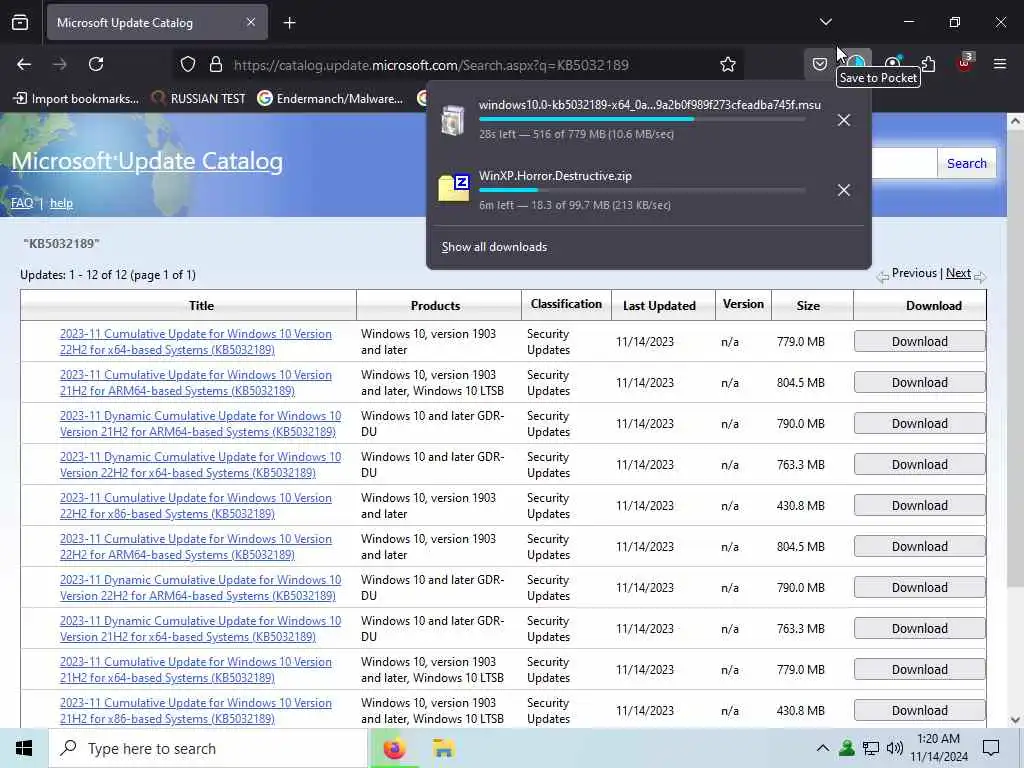Click the Next page link
This screenshot has width=1024, height=768.
[x=958, y=273]
